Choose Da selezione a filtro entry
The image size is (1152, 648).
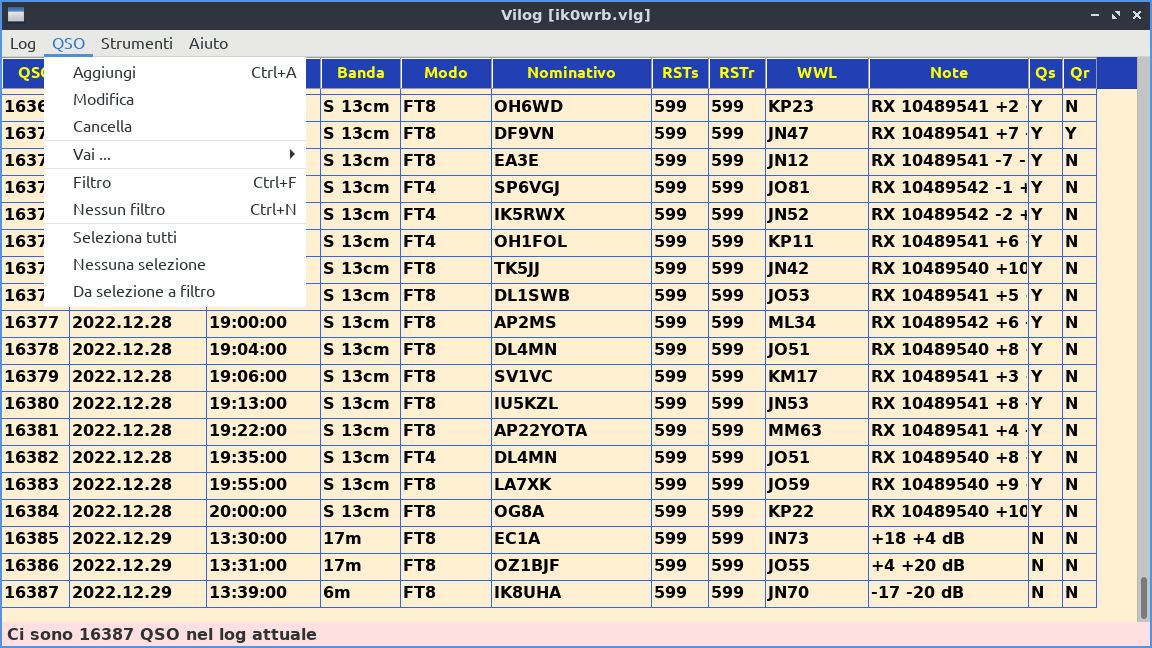coord(175,292)
